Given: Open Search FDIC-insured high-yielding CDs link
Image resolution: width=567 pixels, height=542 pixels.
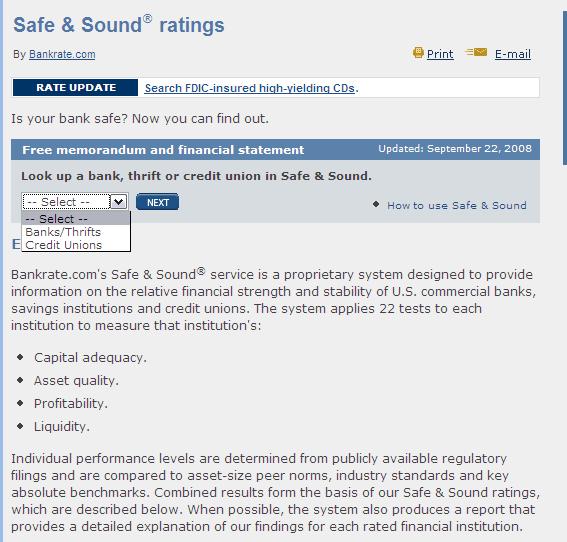Looking at the screenshot, I should click(x=250, y=88).
